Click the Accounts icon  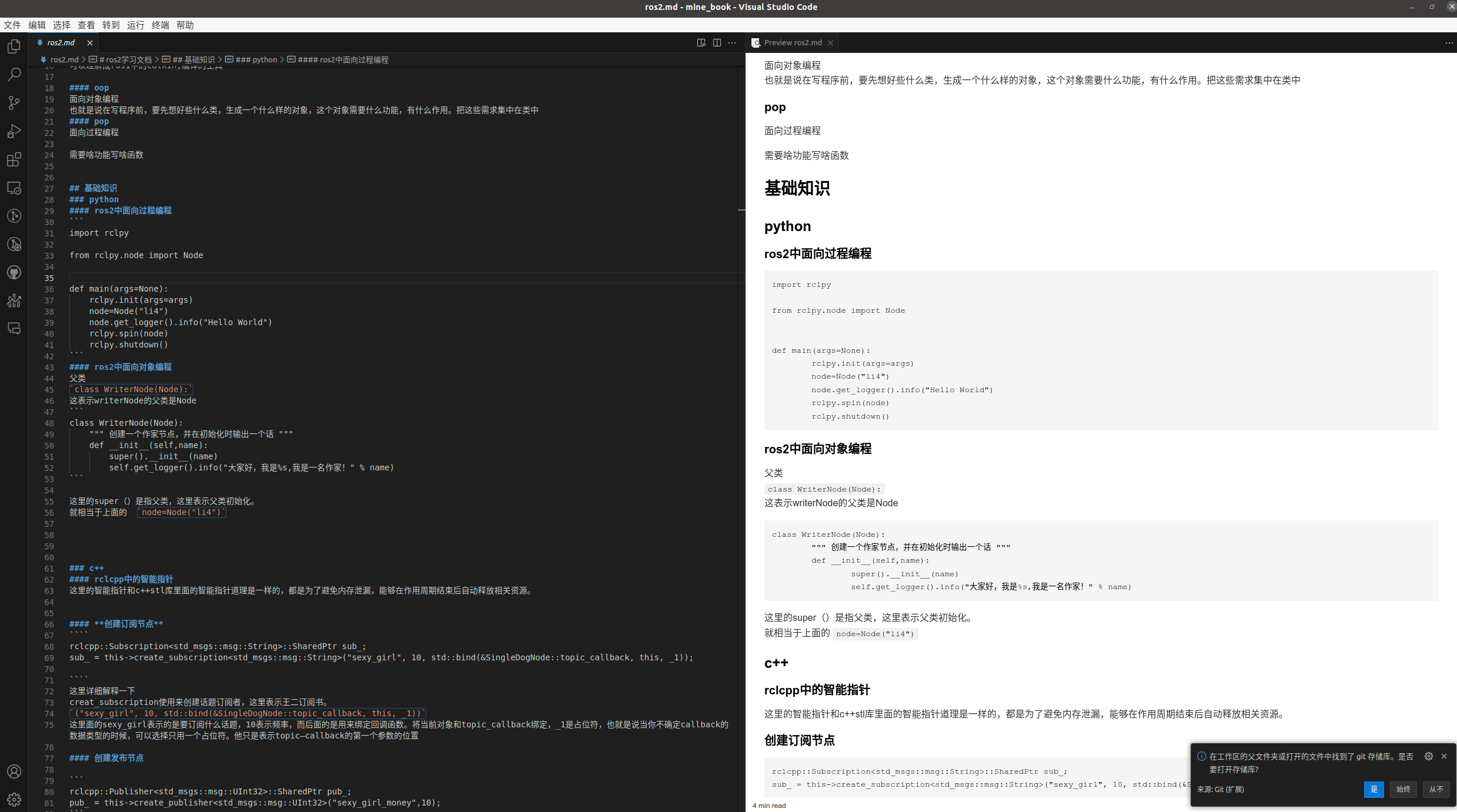(x=14, y=771)
